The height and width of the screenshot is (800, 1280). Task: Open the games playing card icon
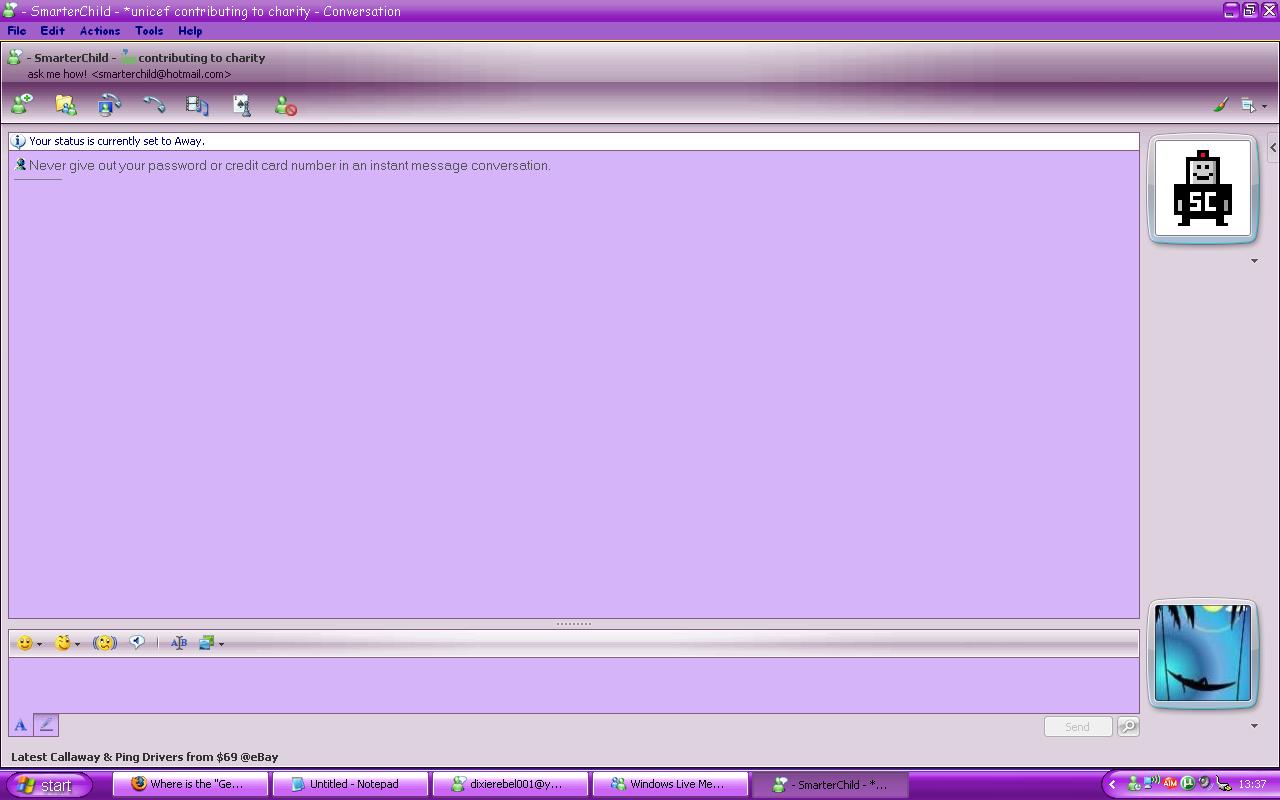241,105
